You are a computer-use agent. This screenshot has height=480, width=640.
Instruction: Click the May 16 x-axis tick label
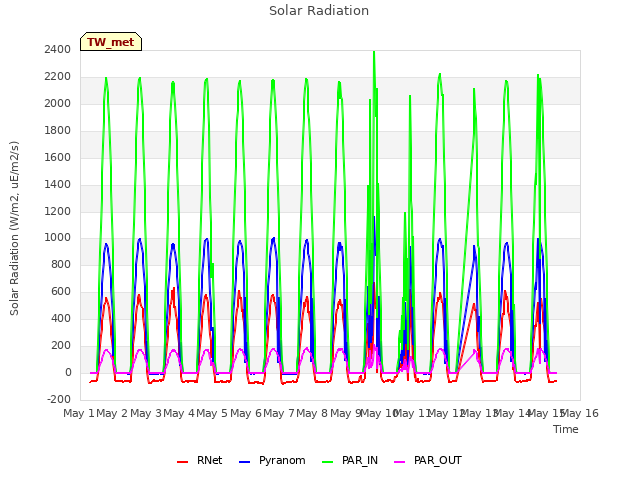click(580, 413)
